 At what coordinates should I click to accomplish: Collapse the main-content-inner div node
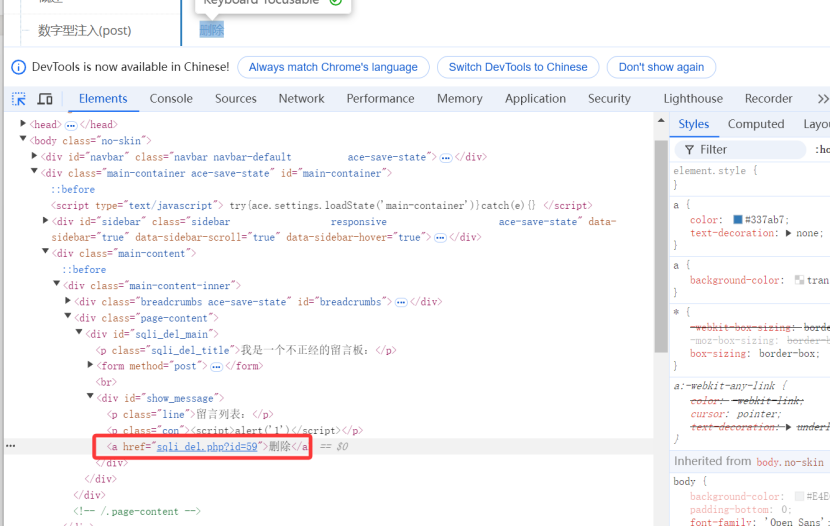[x=57, y=284]
